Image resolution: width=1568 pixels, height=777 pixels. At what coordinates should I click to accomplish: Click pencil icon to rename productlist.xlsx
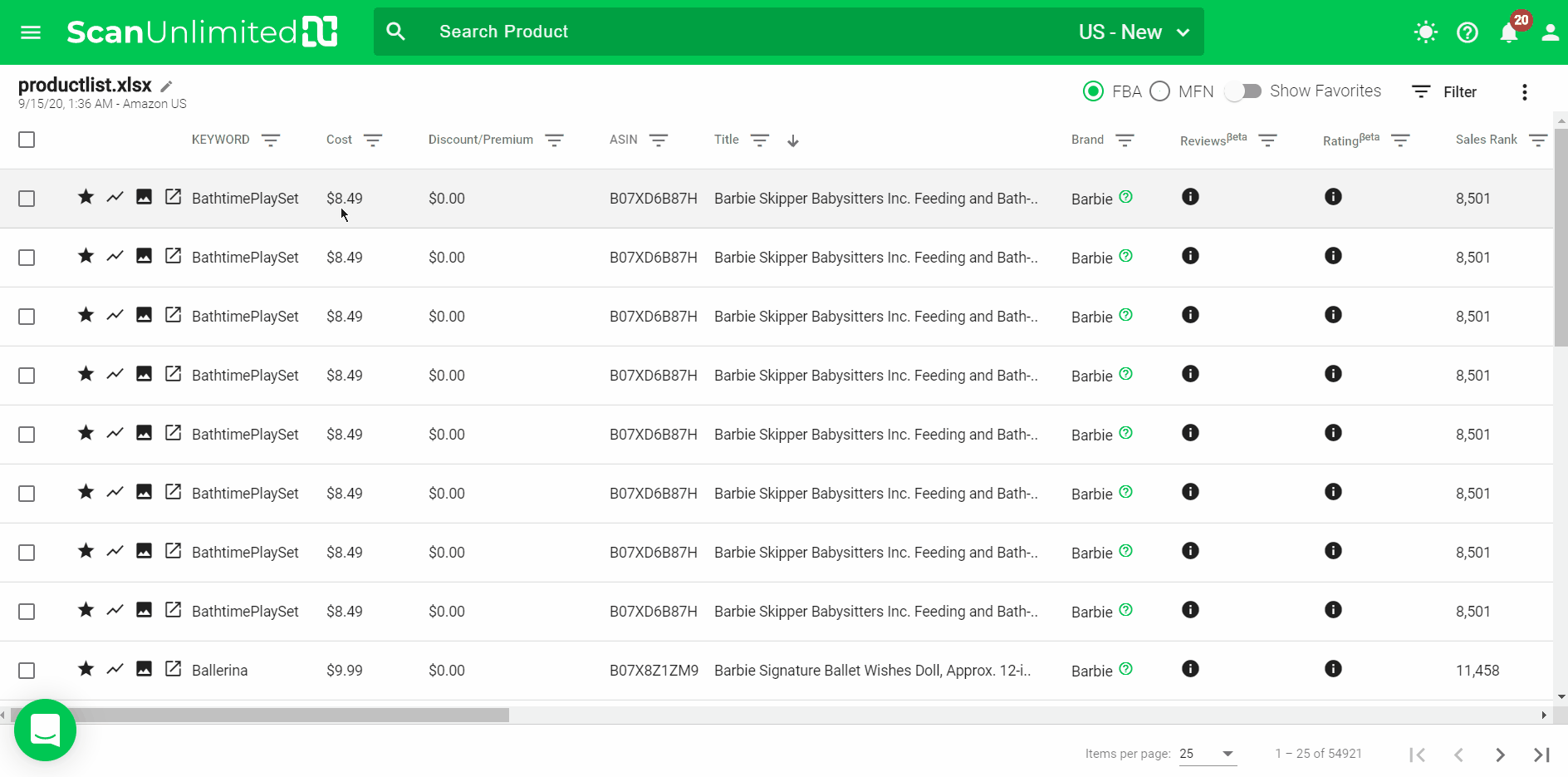pyautogui.click(x=167, y=86)
